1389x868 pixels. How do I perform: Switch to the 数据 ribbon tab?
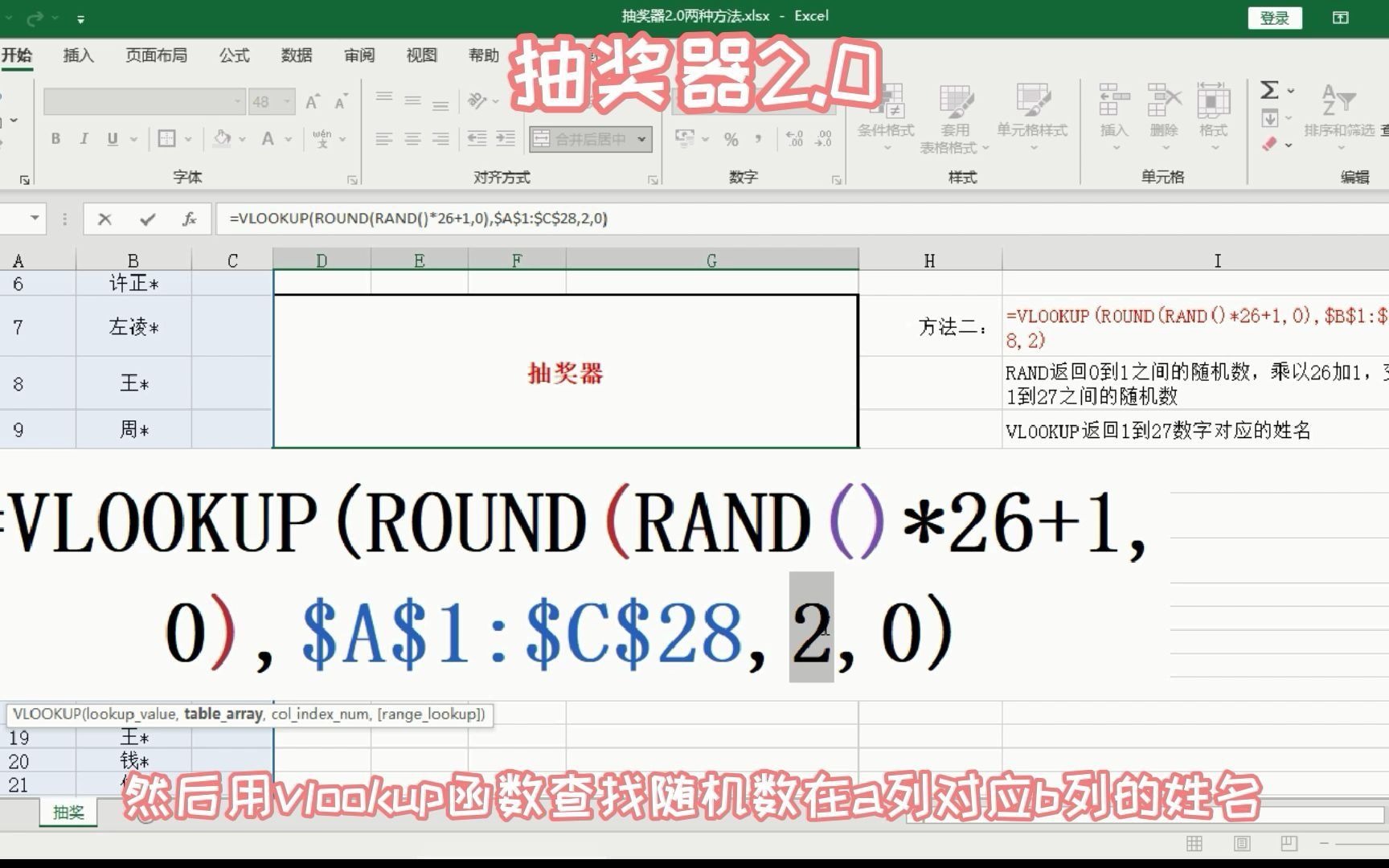[x=295, y=55]
